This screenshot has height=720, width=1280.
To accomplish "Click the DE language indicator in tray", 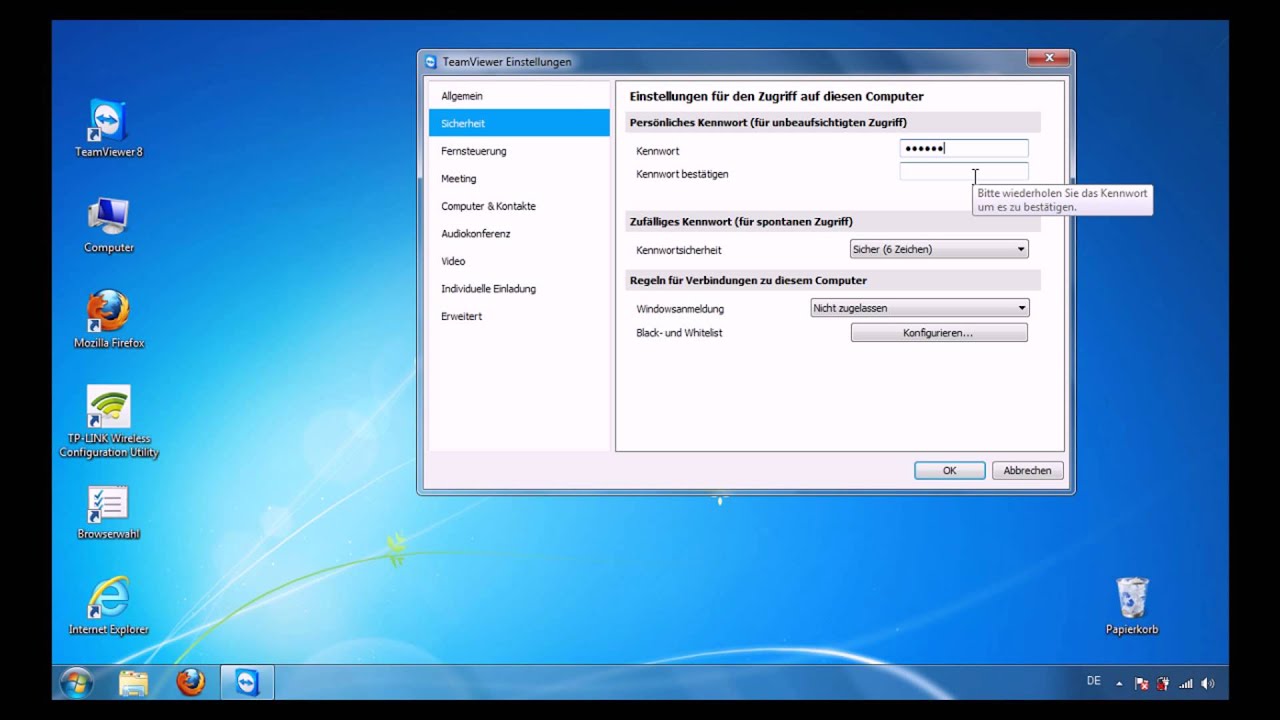I will pyautogui.click(x=1094, y=681).
